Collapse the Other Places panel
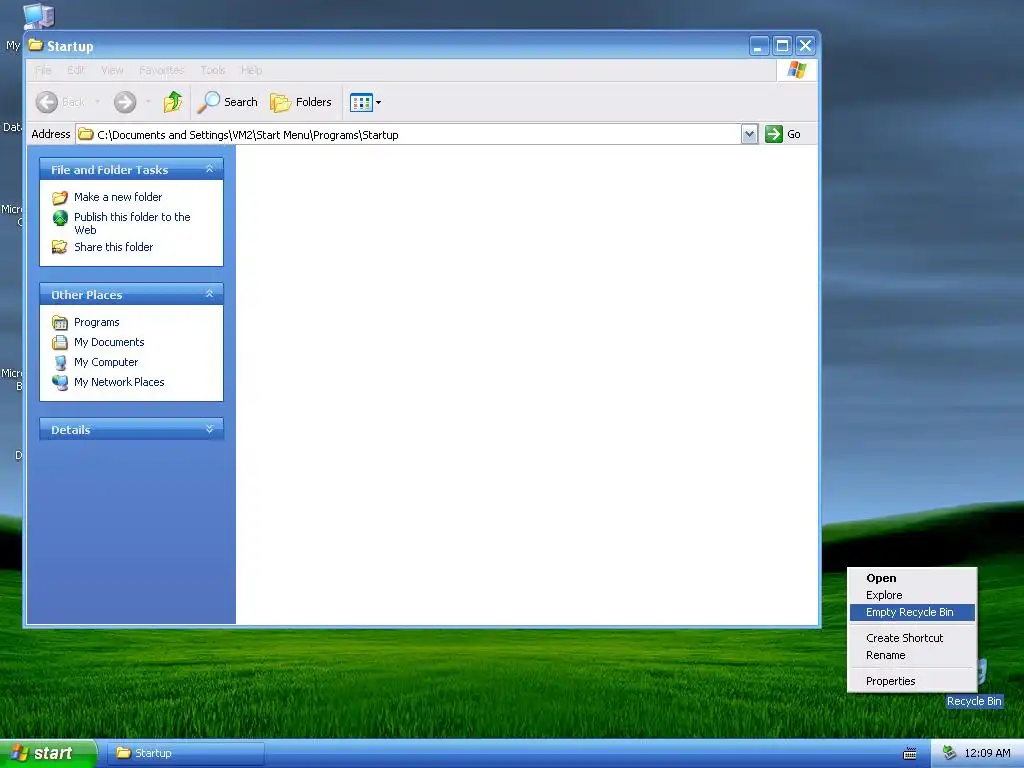1024x768 pixels. click(x=210, y=294)
